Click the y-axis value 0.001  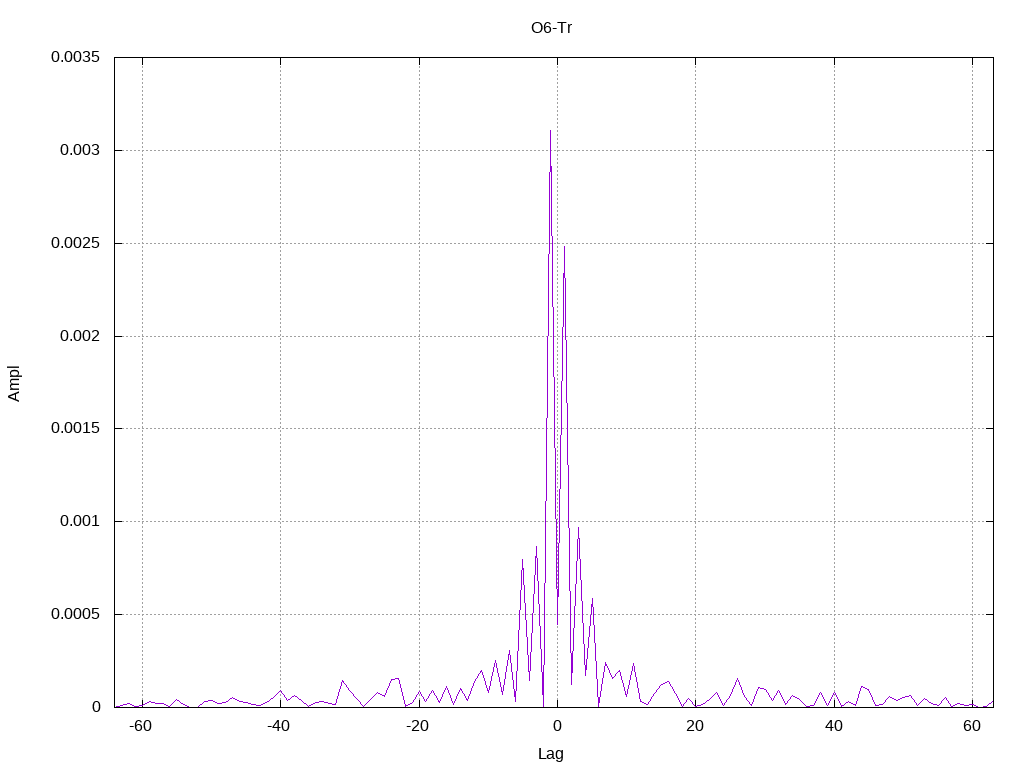coord(80,521)
